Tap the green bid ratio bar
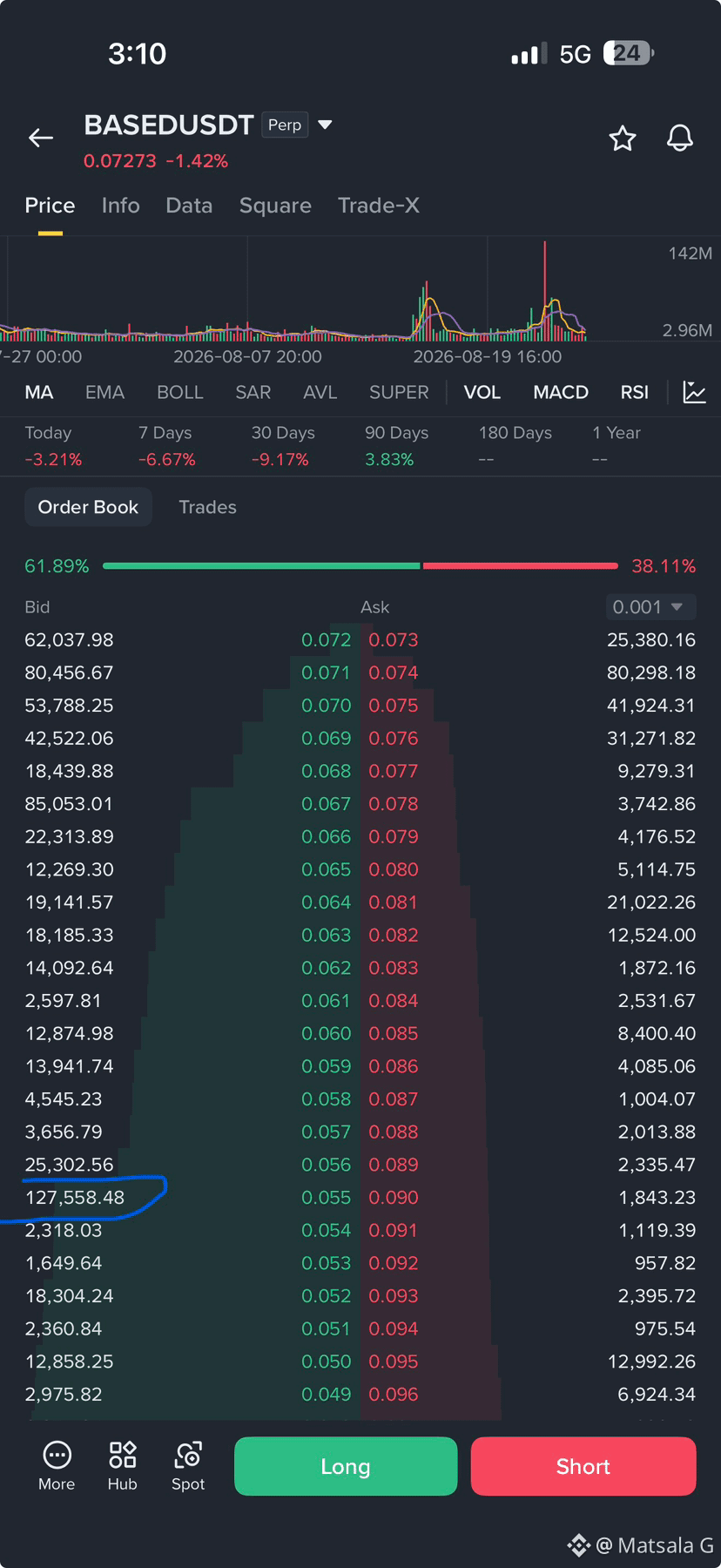 tap(261, 566)
